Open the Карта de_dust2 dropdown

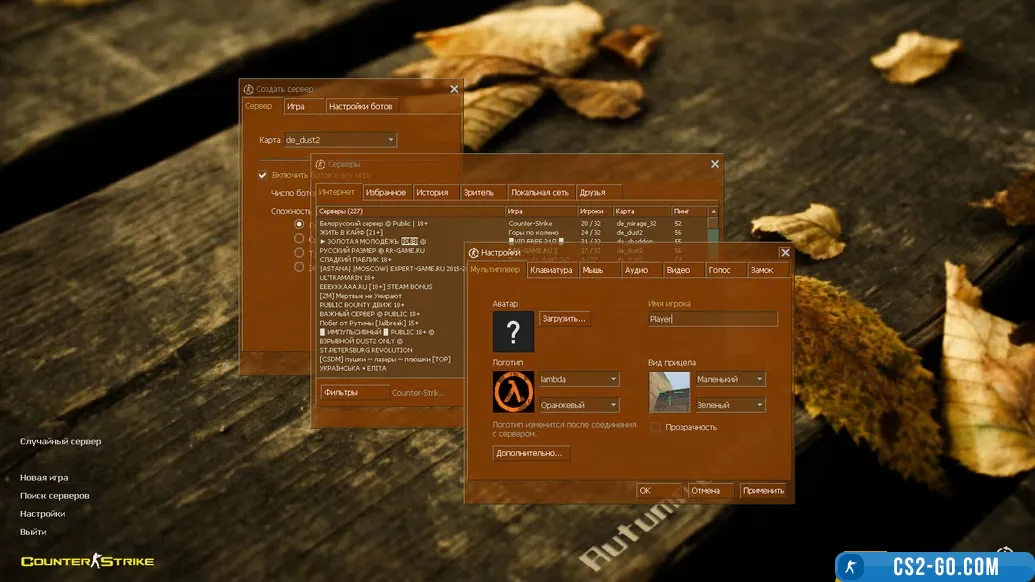tap(390, 140)
